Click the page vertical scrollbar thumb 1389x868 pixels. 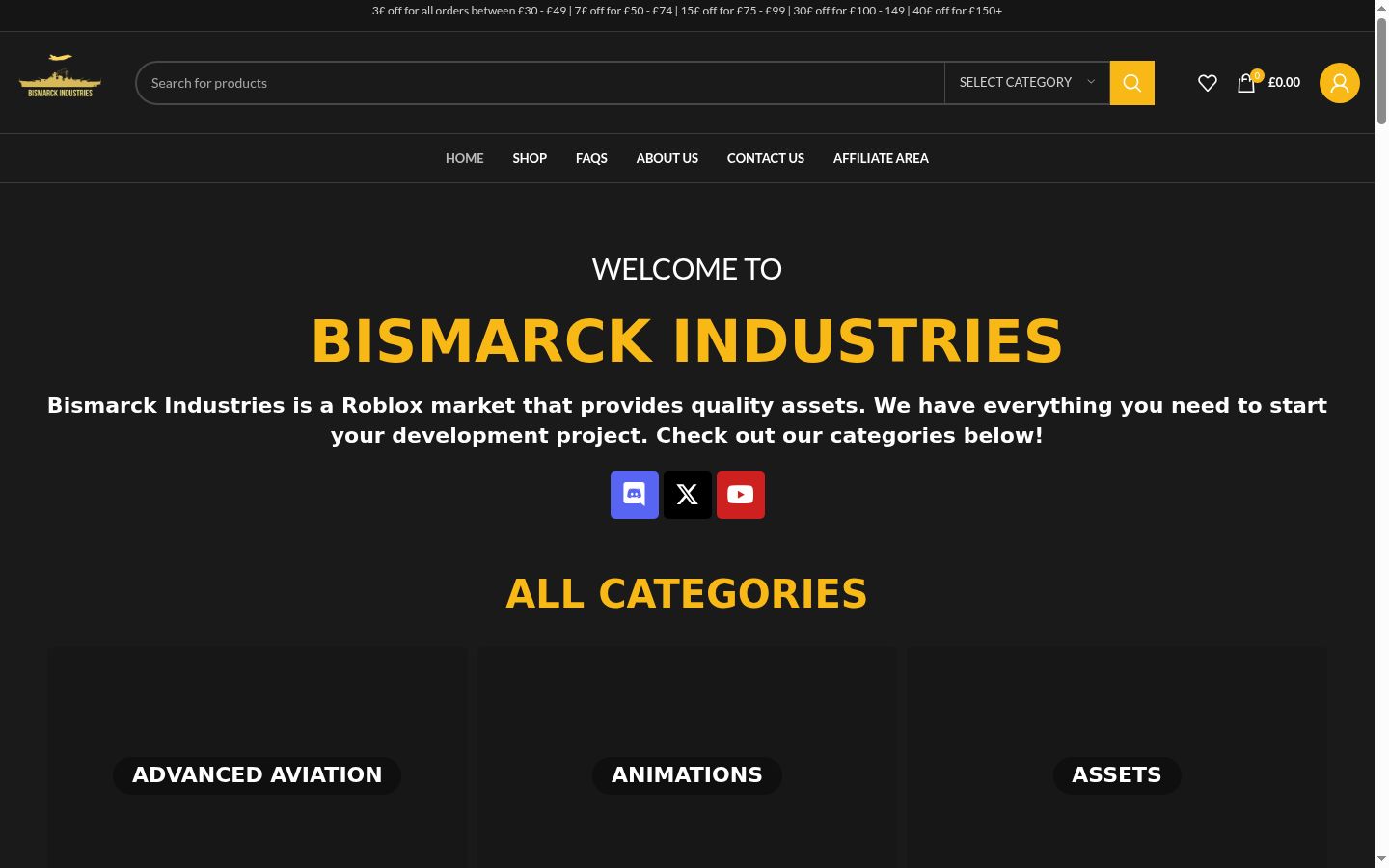[1381, 69]
